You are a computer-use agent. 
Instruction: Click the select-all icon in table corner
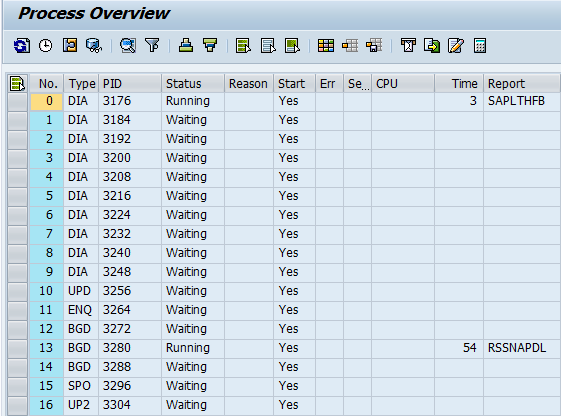(x=18, y=83)
